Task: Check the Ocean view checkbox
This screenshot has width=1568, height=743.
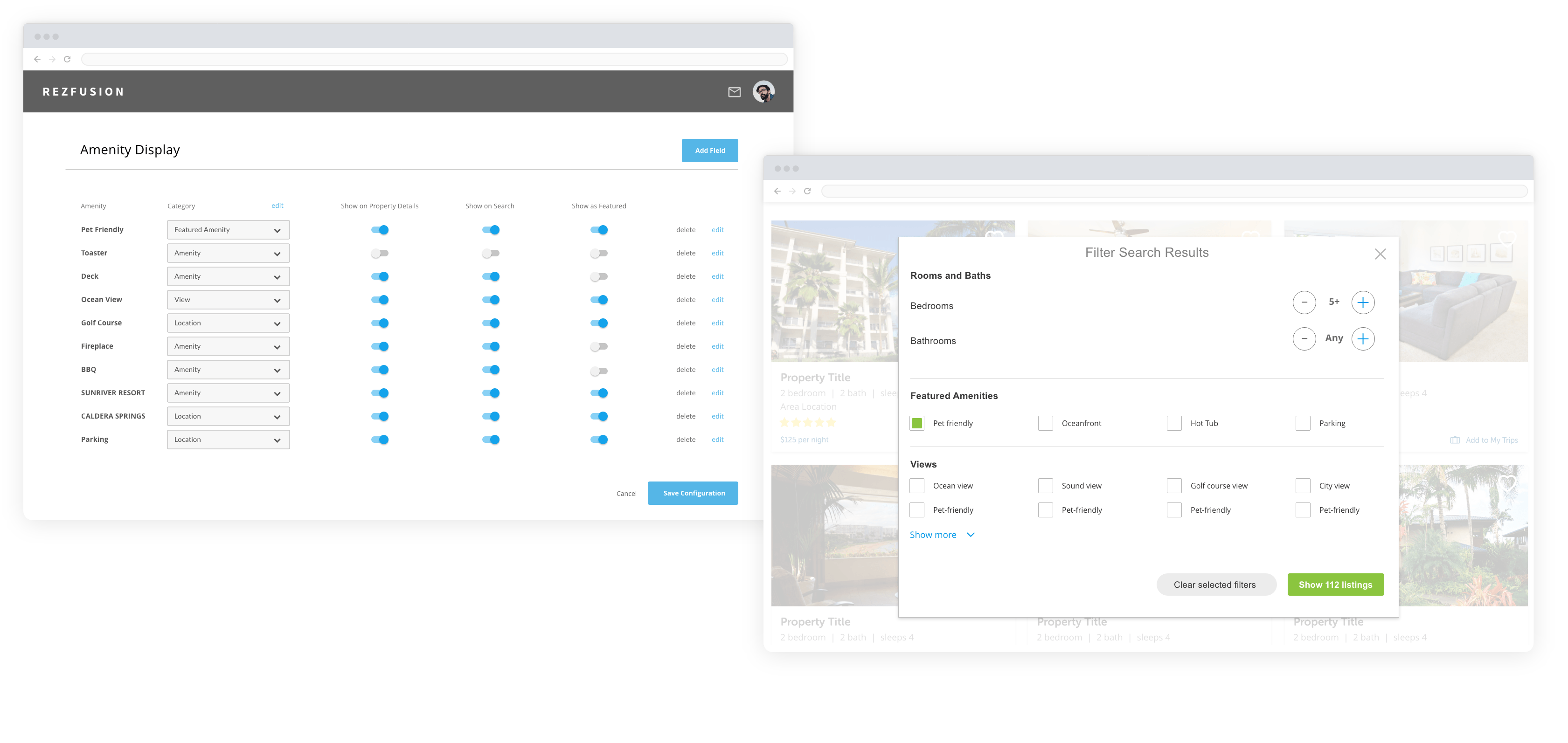Action: (917, 486)
